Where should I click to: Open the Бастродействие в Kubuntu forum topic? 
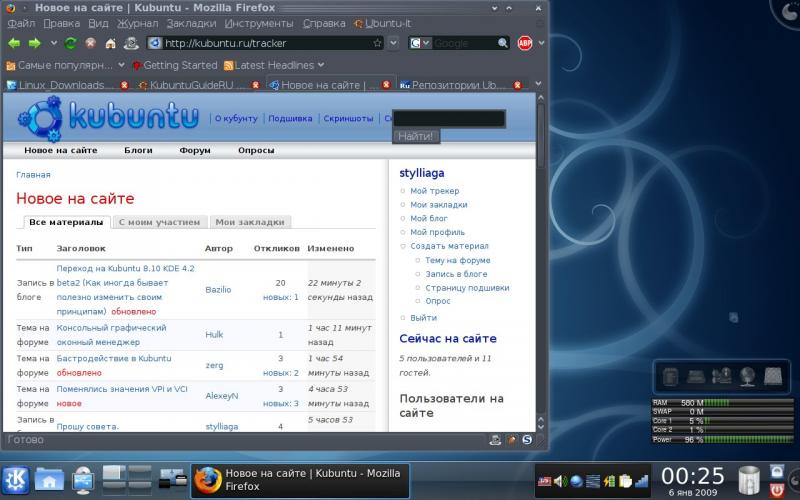click(x=114, y=358)
